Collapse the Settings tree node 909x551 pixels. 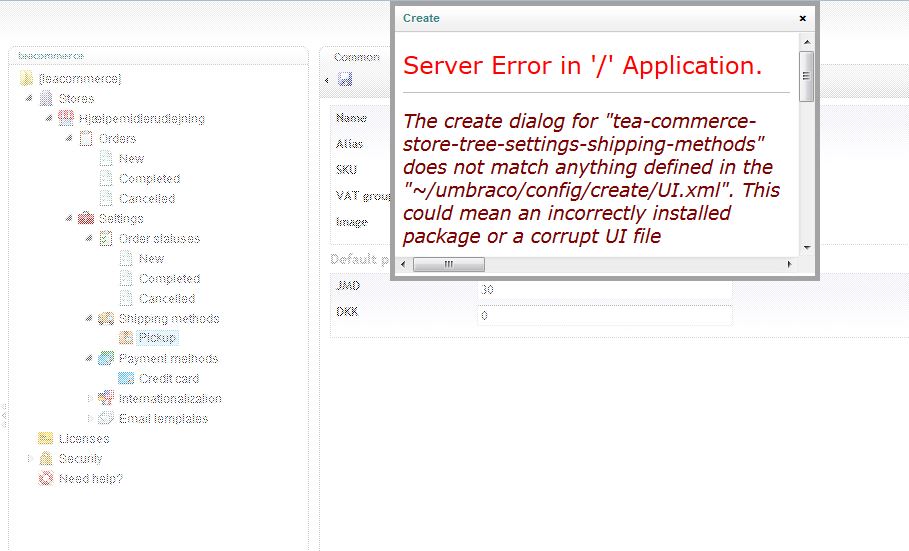pyautogui.click(x=69, y=219)
